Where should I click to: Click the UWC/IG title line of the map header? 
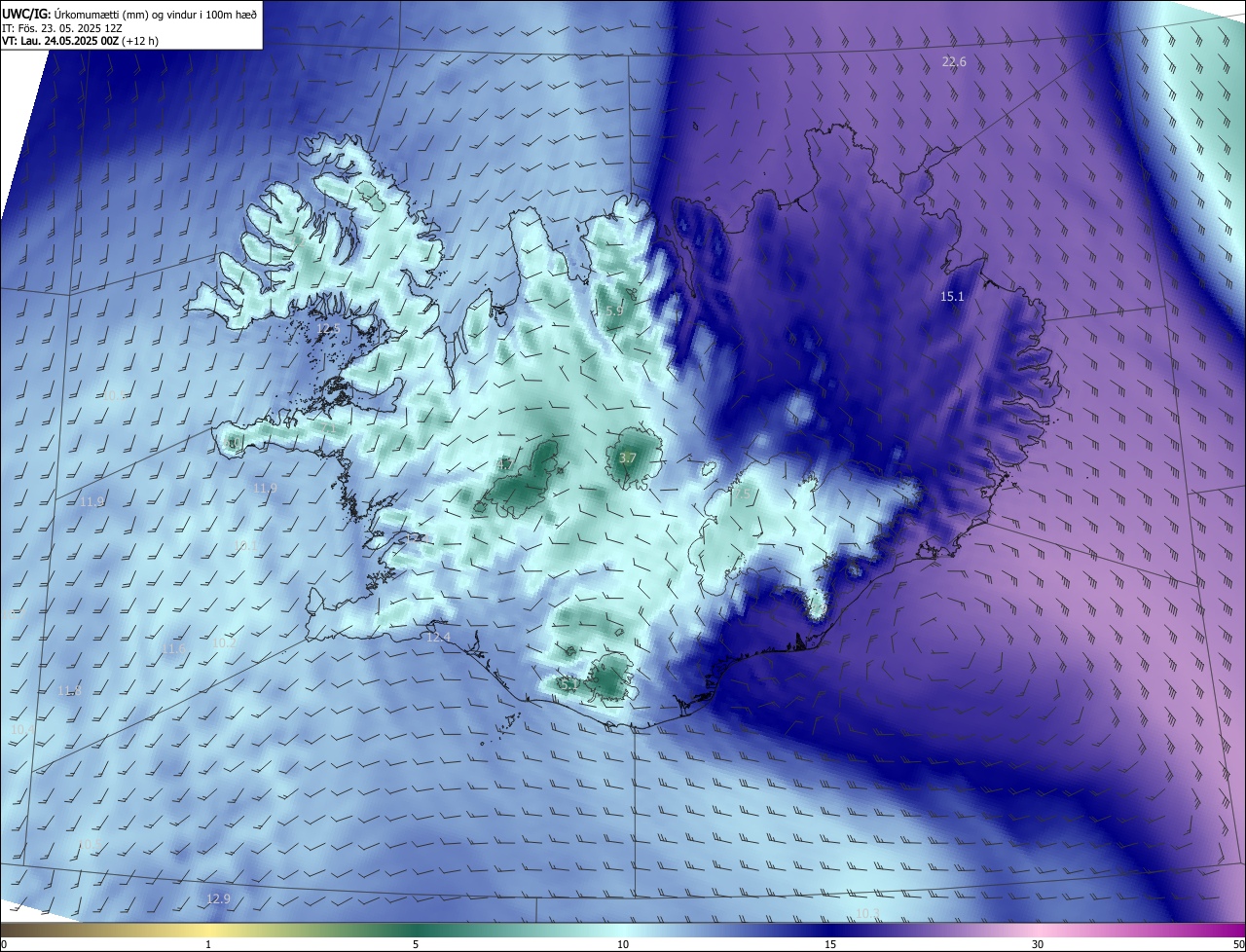click(x=130, y=13)
